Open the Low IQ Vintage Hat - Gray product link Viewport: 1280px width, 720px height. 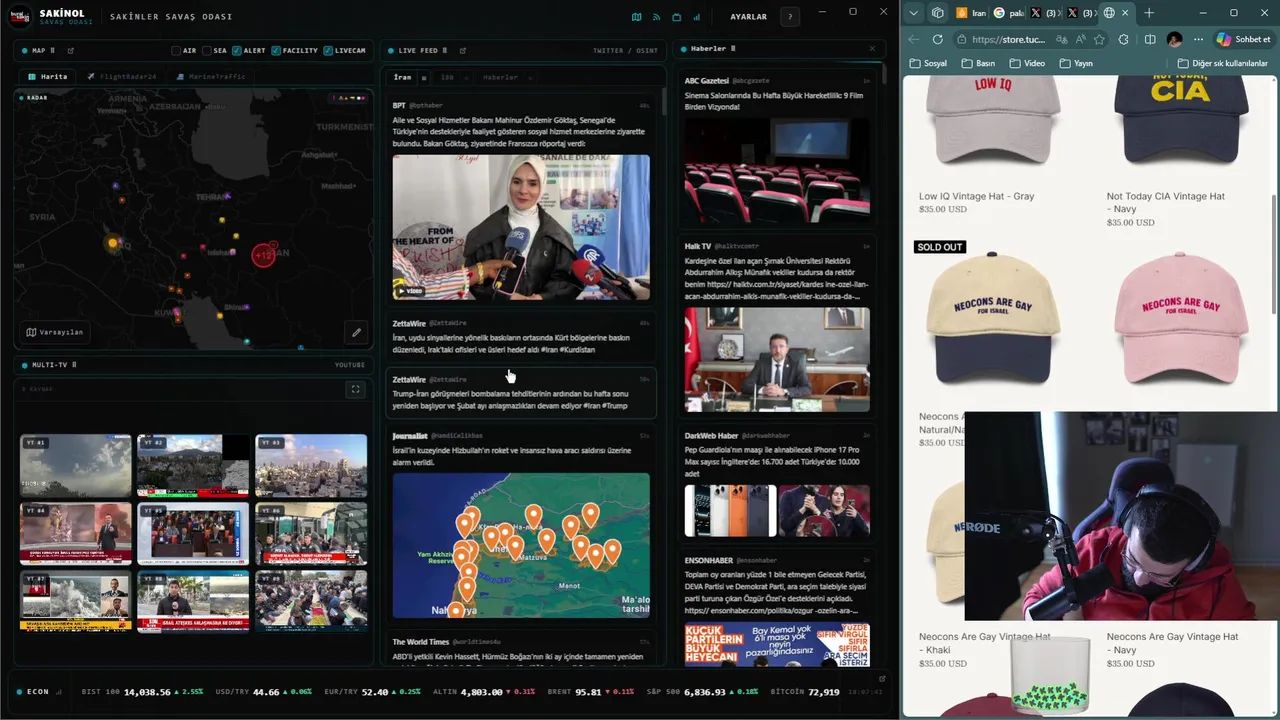[x=976, y=196]
